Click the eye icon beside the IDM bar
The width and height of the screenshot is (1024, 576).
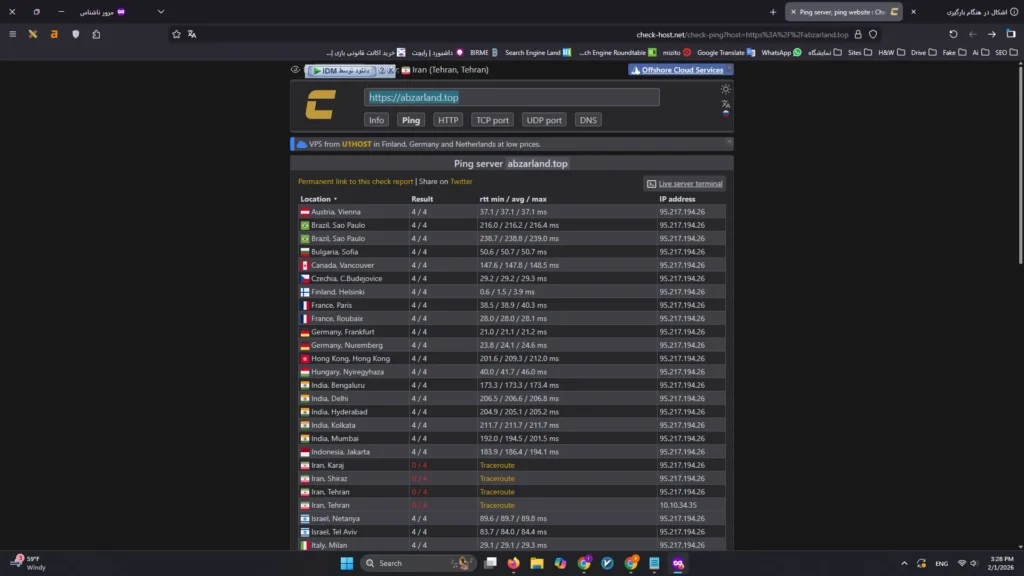click(295, 70)
